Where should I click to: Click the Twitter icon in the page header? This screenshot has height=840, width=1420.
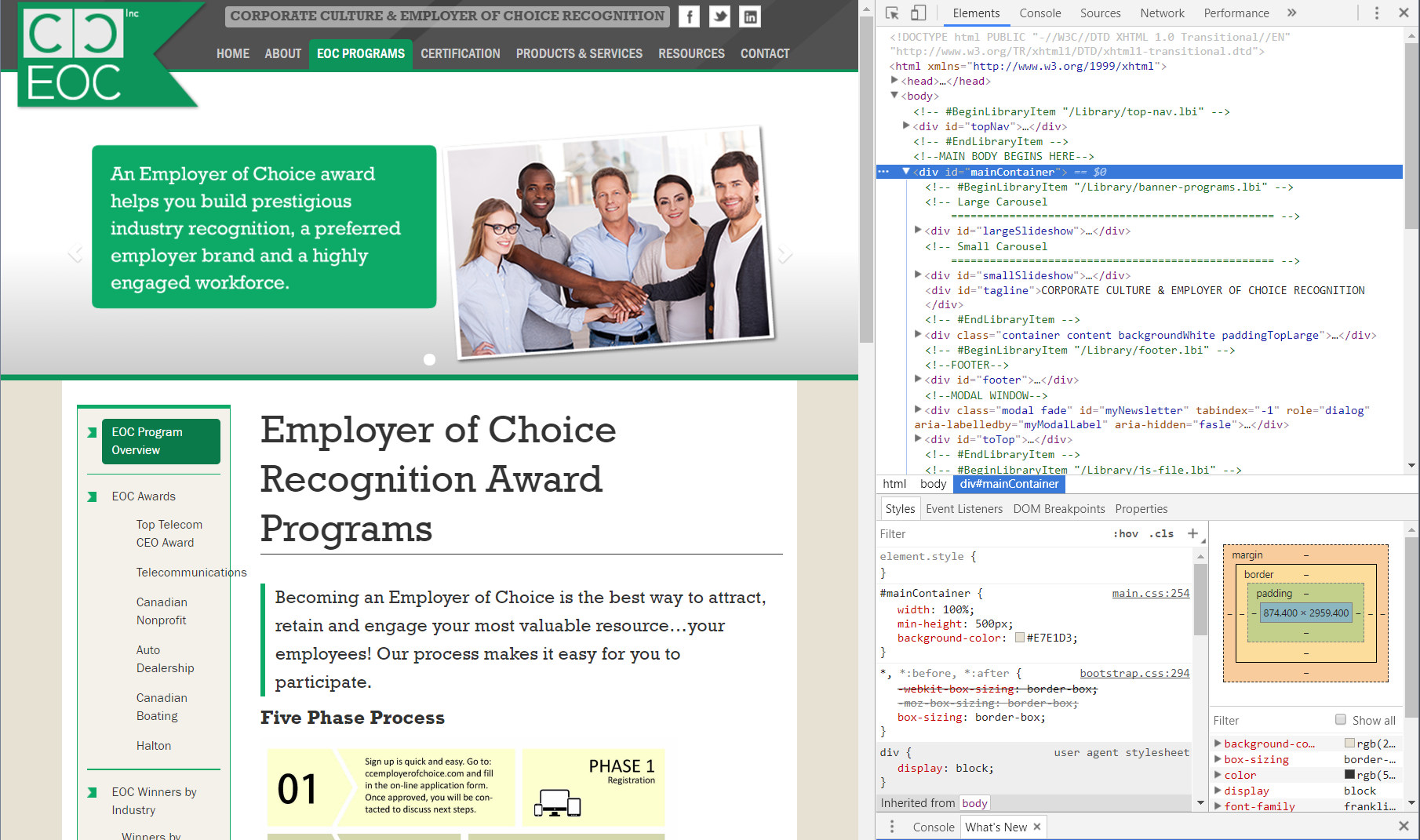click(719, 16)
